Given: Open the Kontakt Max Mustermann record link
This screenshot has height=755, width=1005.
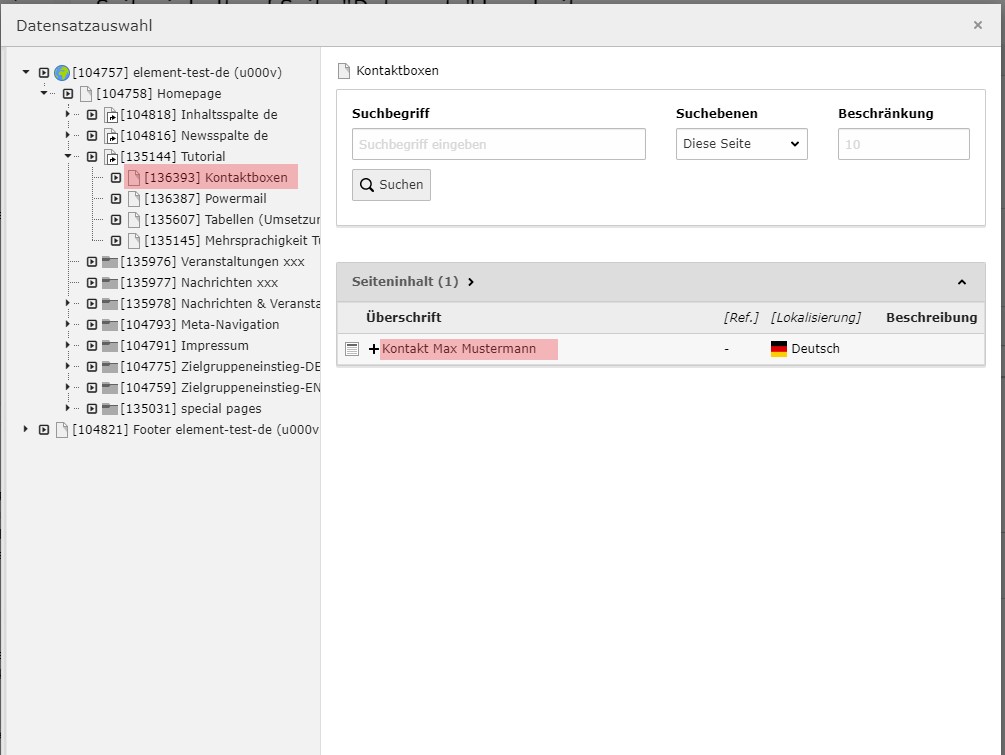Looking at the screenshot, I should tap(459, 349).
